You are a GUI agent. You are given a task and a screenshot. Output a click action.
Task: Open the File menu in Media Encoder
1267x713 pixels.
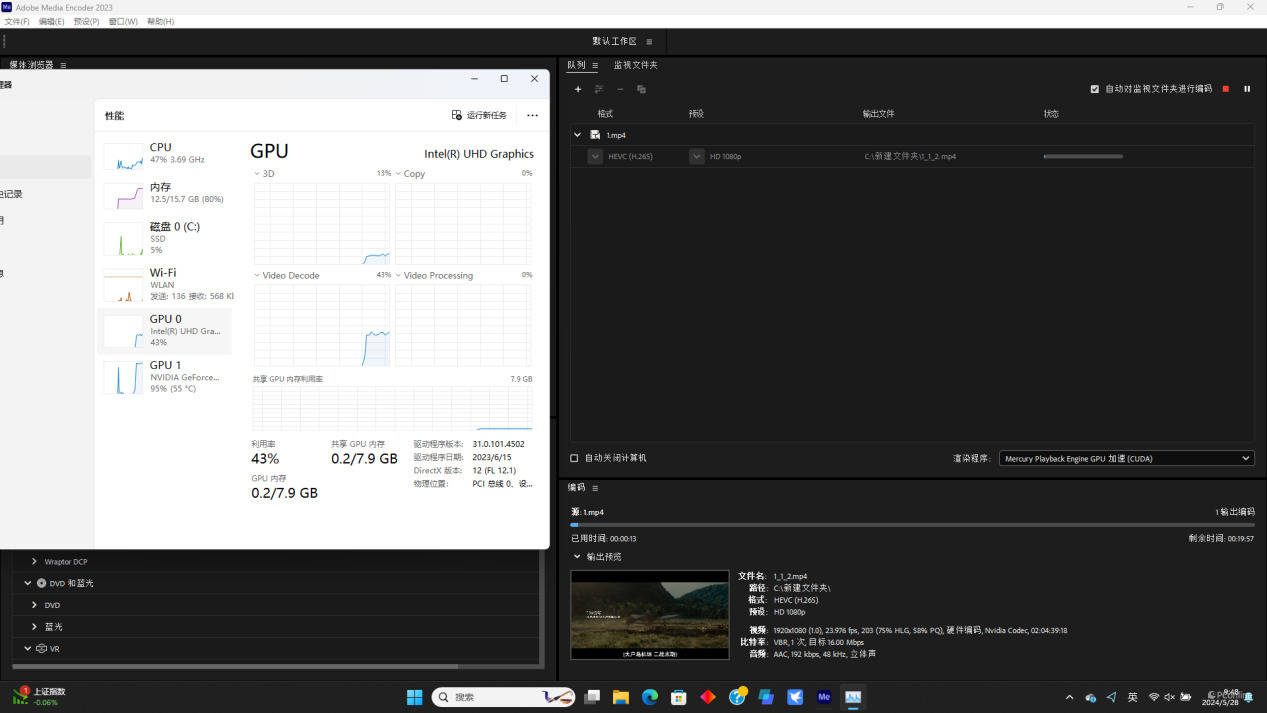click(17, 21)
